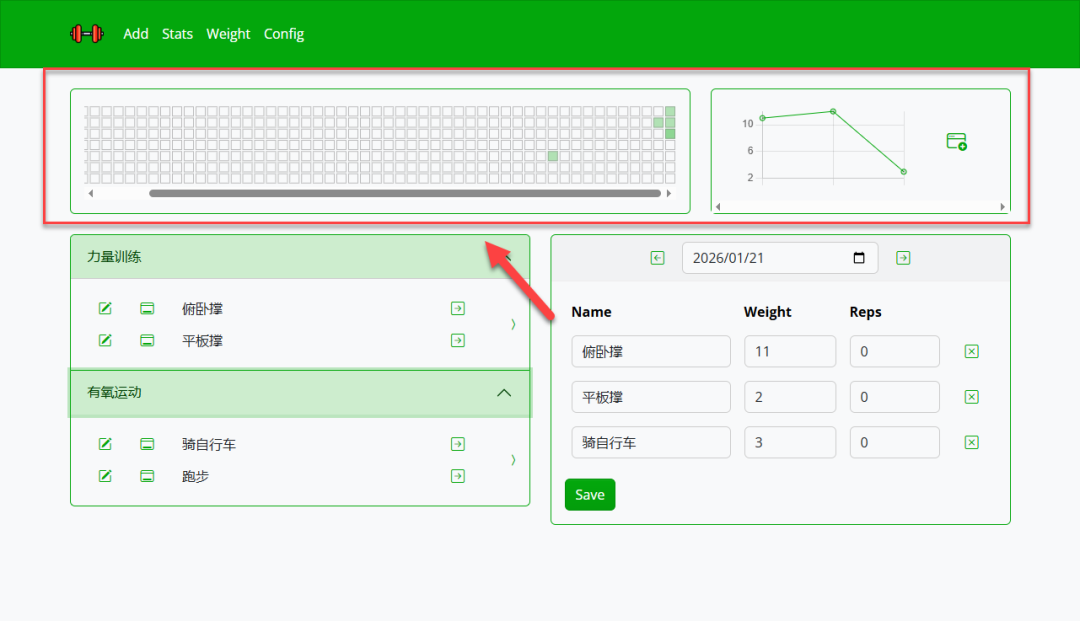Open the Stats page
Screen dimensions: 1080x621
pyautogui.click(x=177, y=34)
